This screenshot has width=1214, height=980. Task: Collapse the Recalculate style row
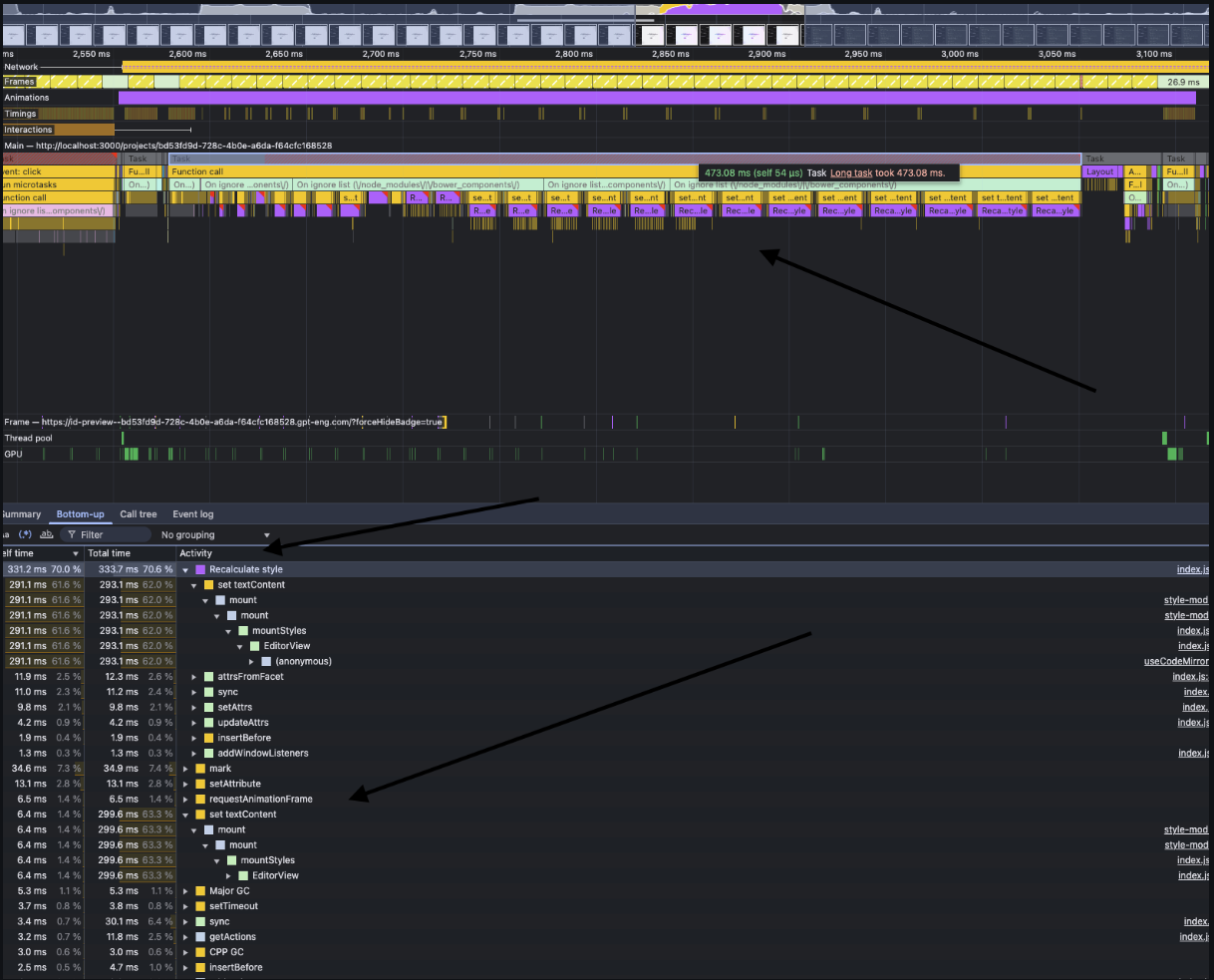[x=186, y=569]
